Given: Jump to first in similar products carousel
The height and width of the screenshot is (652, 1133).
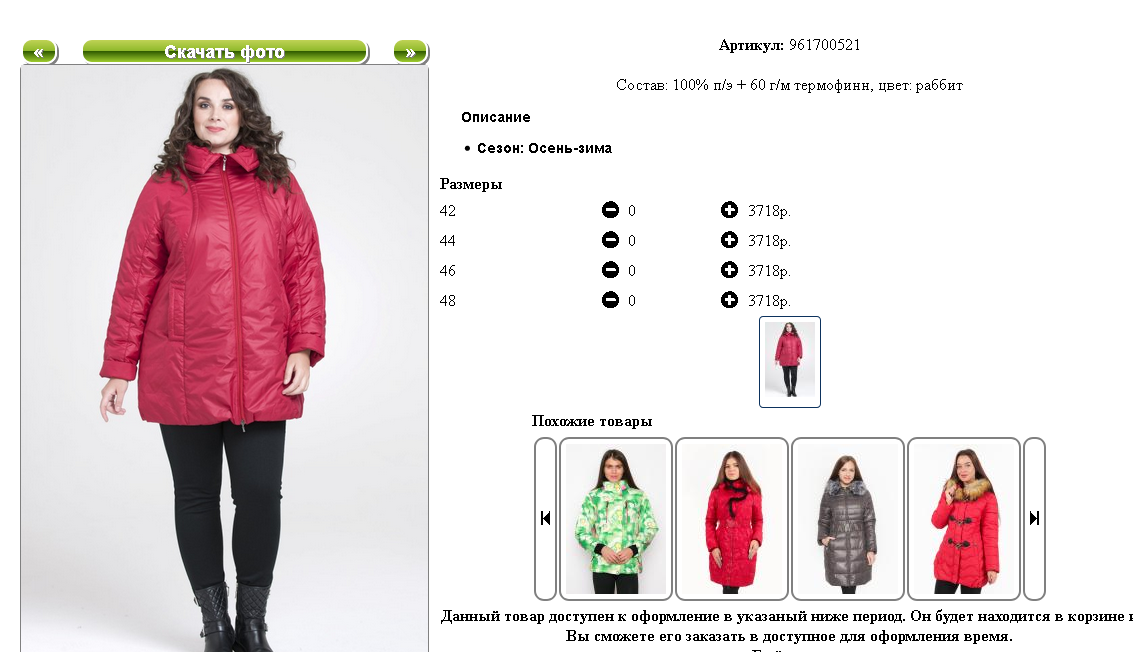Looking at the screenshot, I should tap(546, 518).
